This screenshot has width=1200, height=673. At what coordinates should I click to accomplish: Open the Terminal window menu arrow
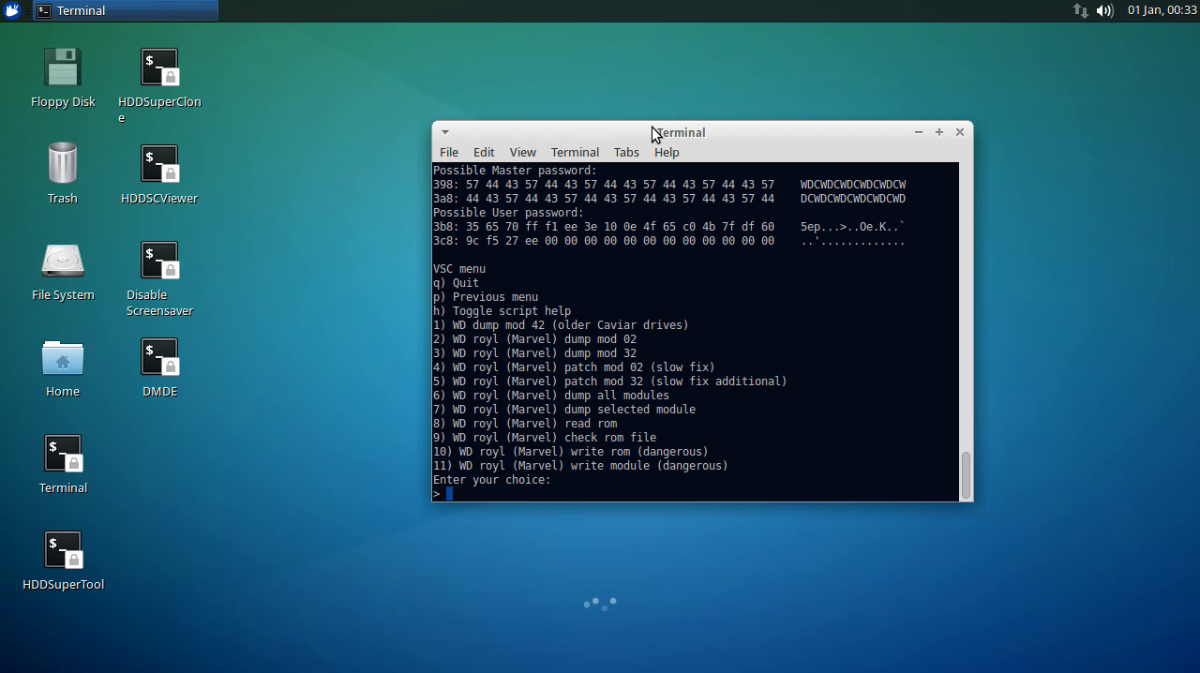[445, 132]
